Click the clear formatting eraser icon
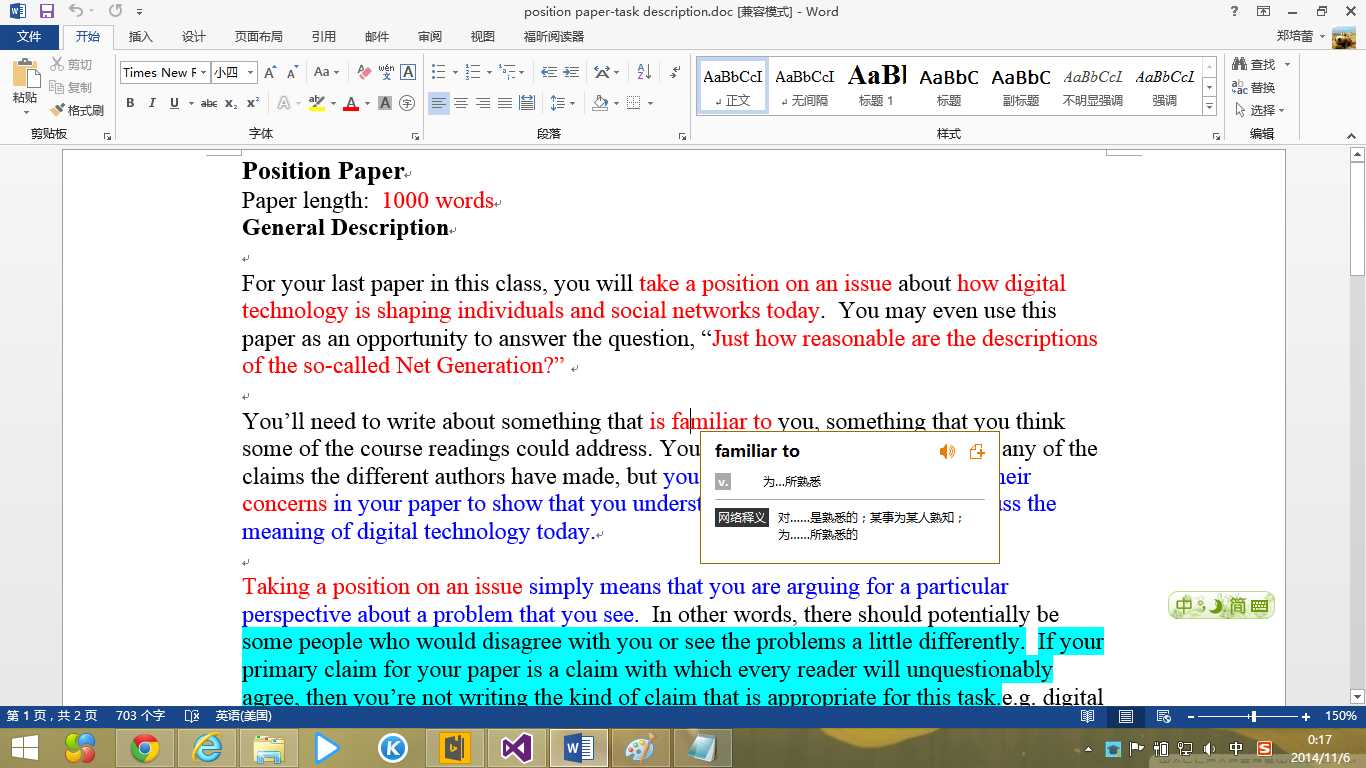The image size is (1366, 768). click(x=364, y=72)
